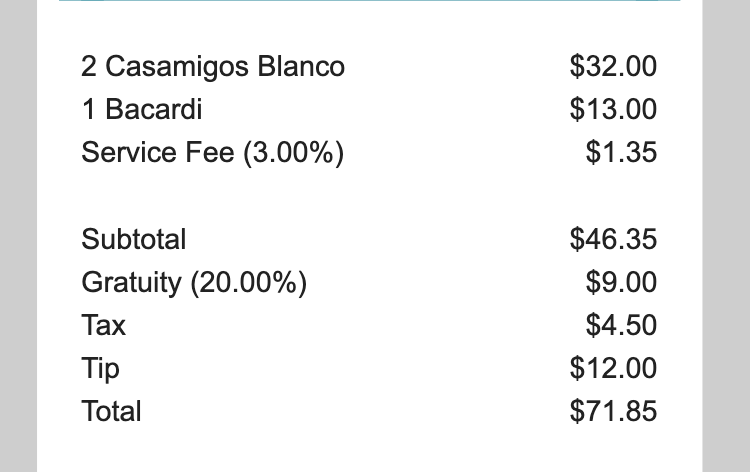Image resolution: width=750 pixels, height=472 pixels.
Task: Click the Total label
Action: tap(112, 412)
